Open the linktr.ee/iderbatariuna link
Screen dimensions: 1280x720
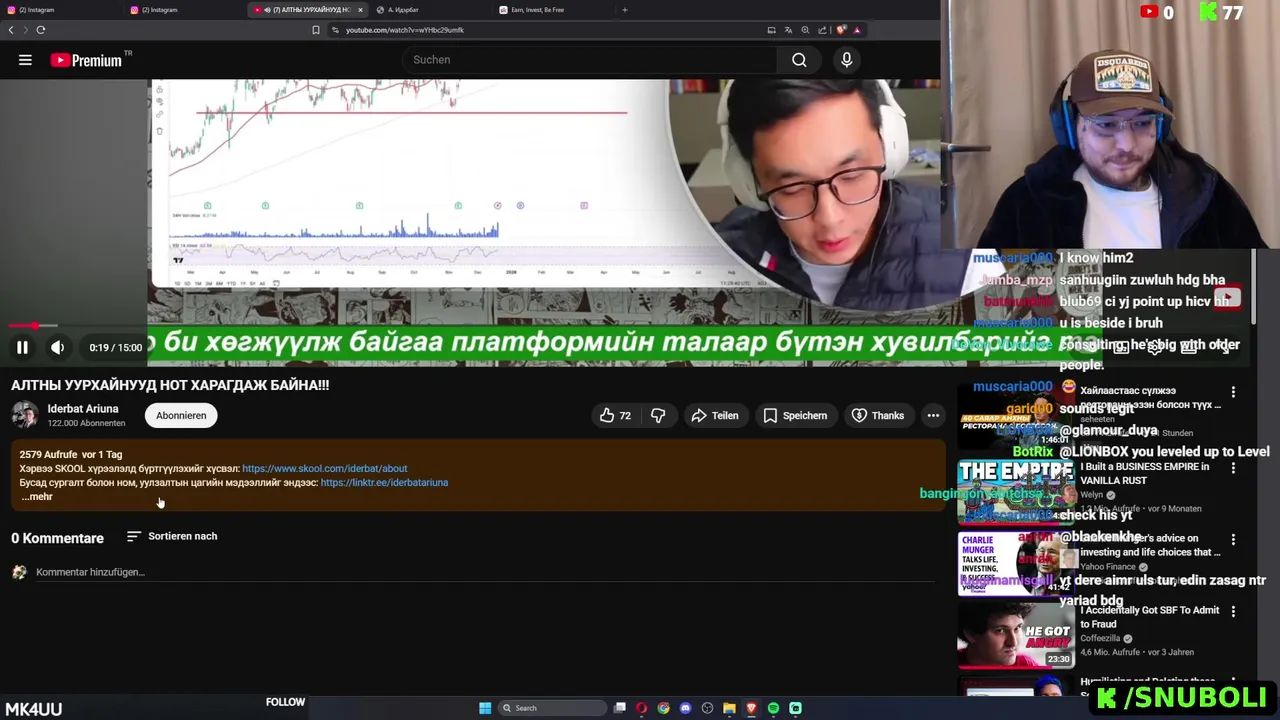(x=384, y=482)
